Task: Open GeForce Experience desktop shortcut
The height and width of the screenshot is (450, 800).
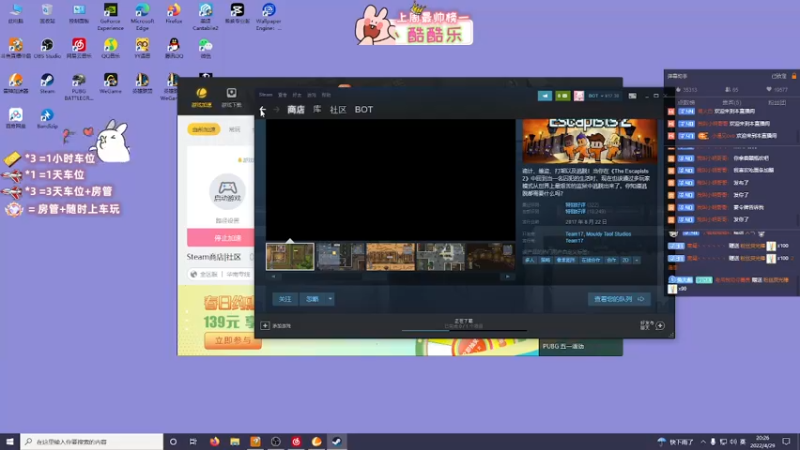Action: [110, 16]
